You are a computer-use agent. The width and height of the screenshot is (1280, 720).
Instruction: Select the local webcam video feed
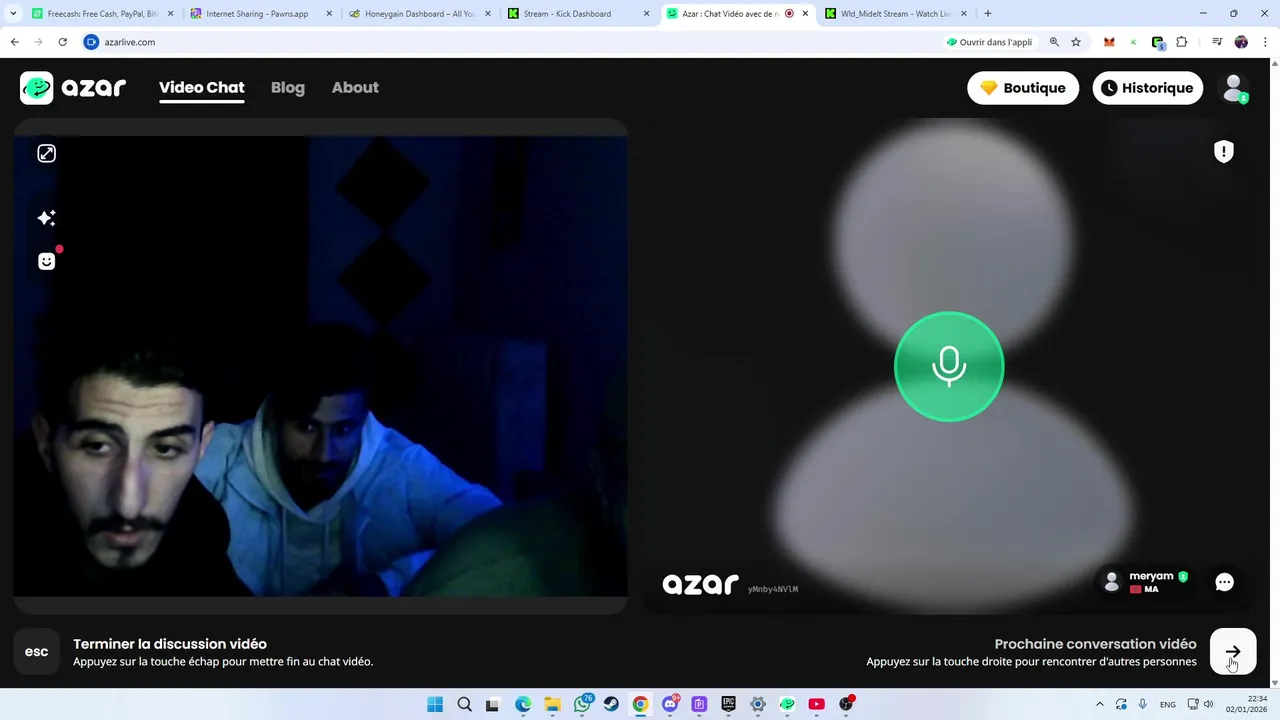tap(320, 366)
